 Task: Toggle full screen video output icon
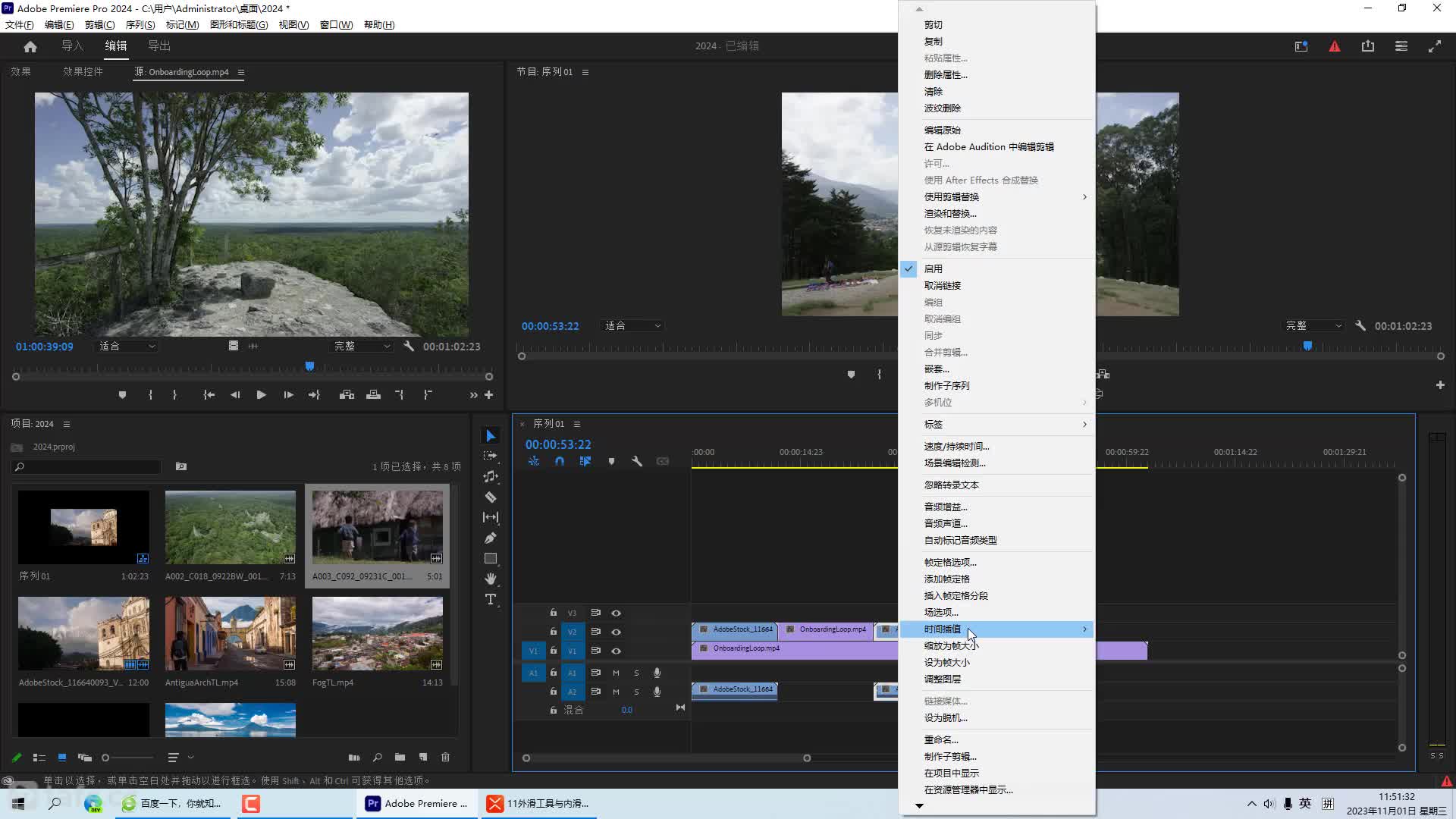(1434, 46)
